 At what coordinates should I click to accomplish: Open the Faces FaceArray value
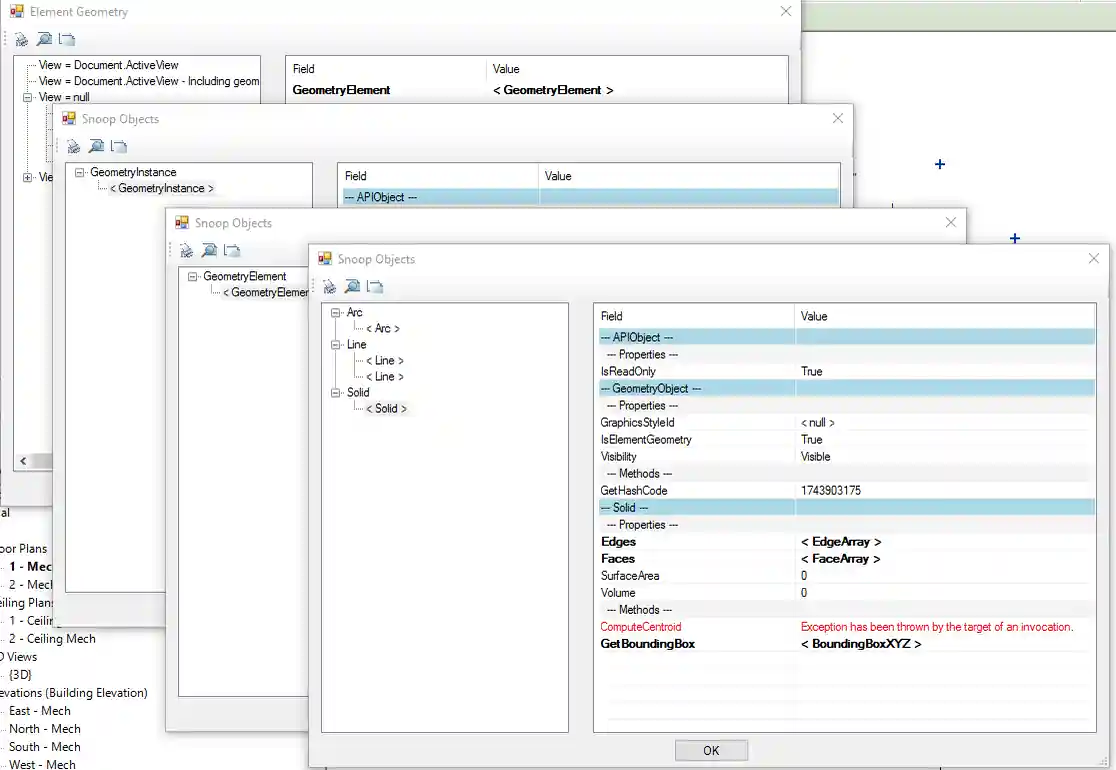pyautogui.click(x=840, y=559)
